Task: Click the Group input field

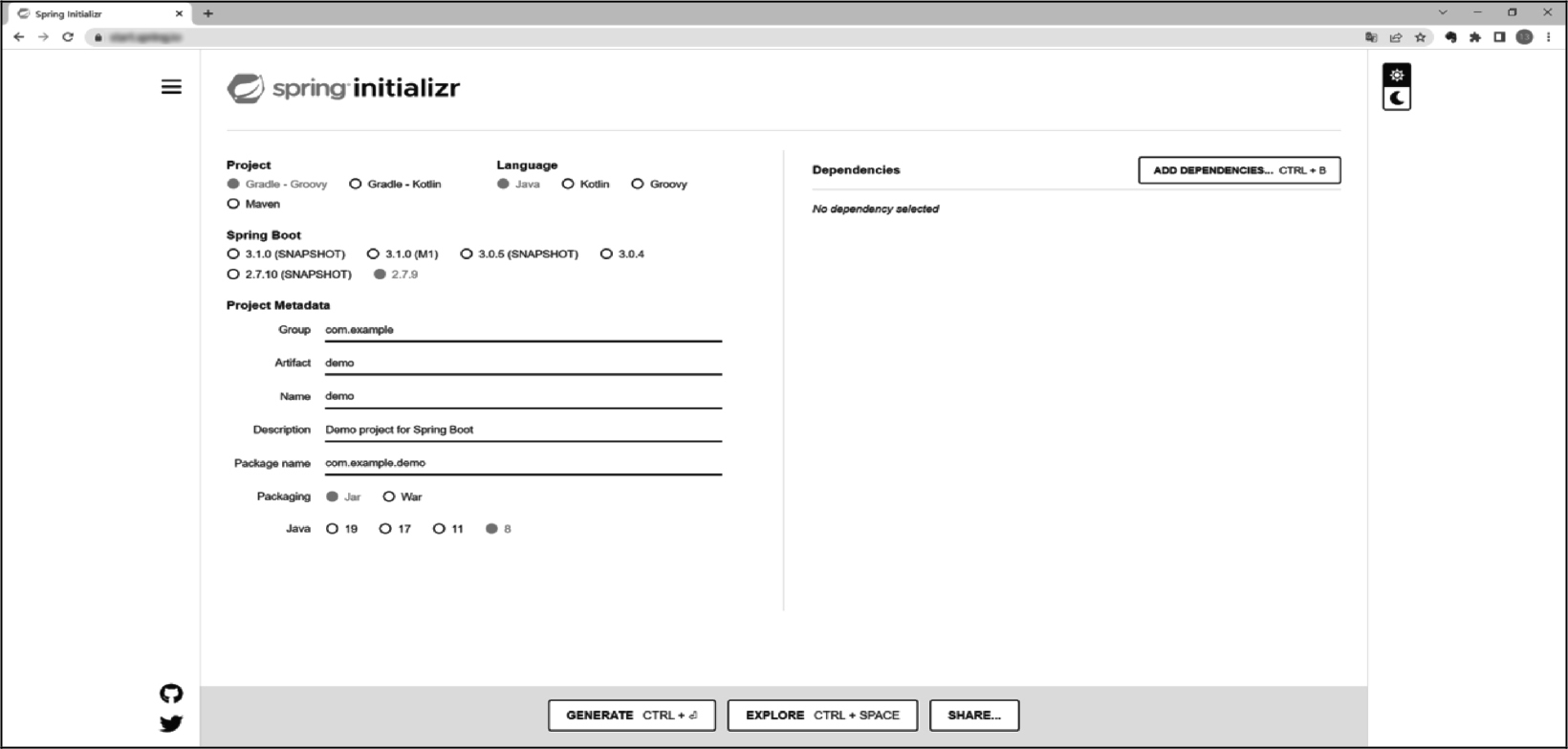Action: 523,330
